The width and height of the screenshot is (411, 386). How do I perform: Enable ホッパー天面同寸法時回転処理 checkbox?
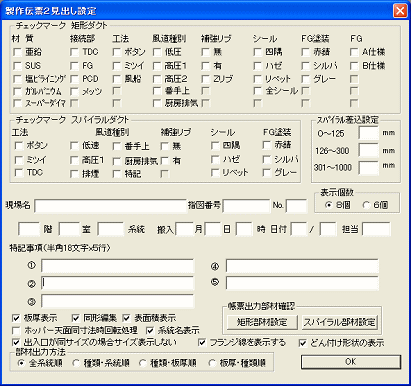16,331
